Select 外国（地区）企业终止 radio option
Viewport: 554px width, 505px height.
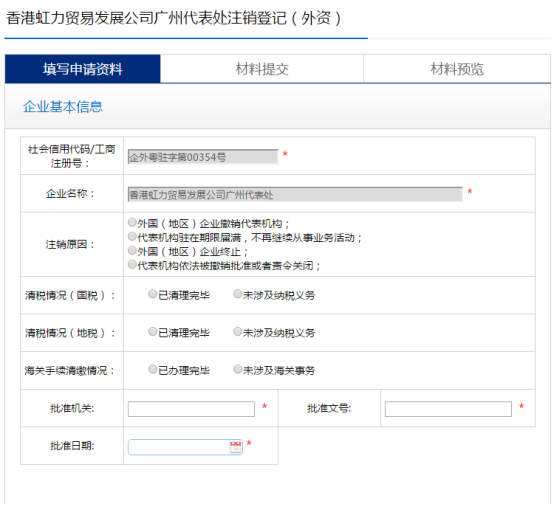(132, 251)
